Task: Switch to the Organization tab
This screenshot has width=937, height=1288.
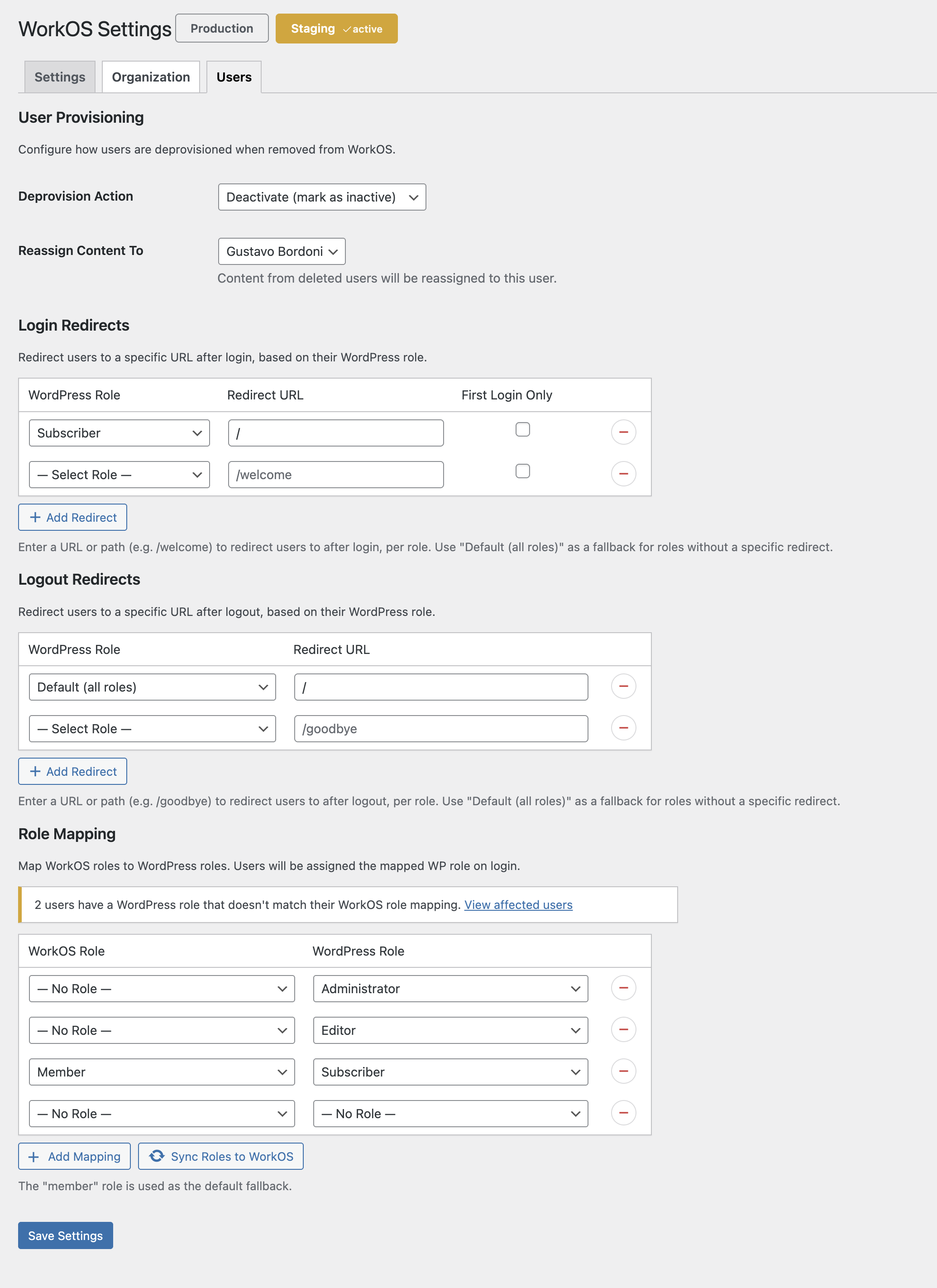Action: click(151, 77)
